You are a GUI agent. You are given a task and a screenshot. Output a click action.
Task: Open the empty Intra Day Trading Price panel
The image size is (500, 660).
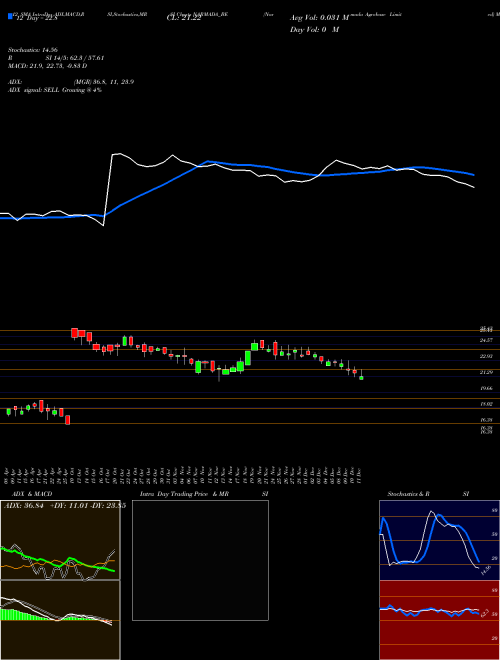200,560
